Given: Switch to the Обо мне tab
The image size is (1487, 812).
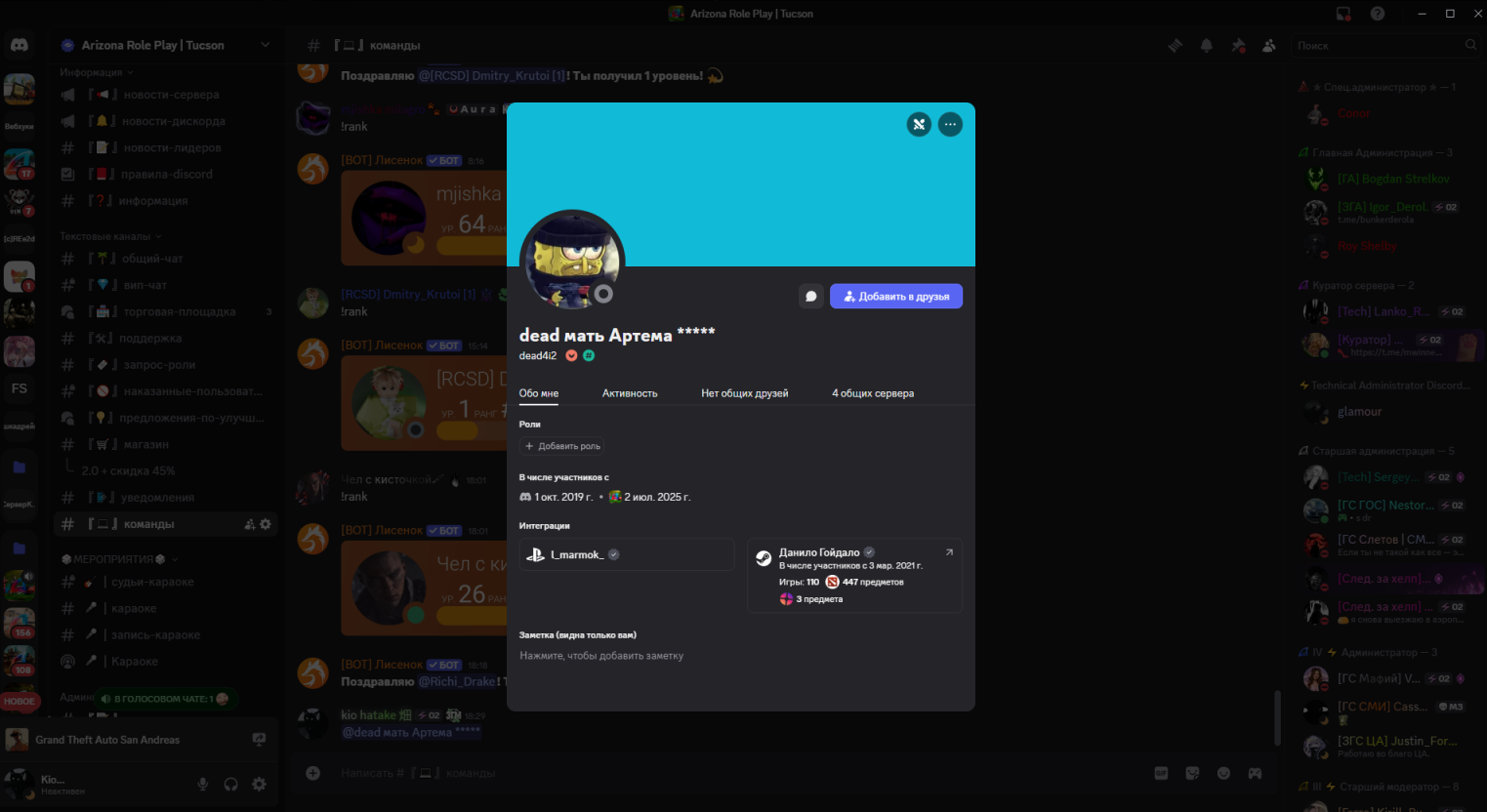Looking at the screenshot, I should [x=539, y=393].
